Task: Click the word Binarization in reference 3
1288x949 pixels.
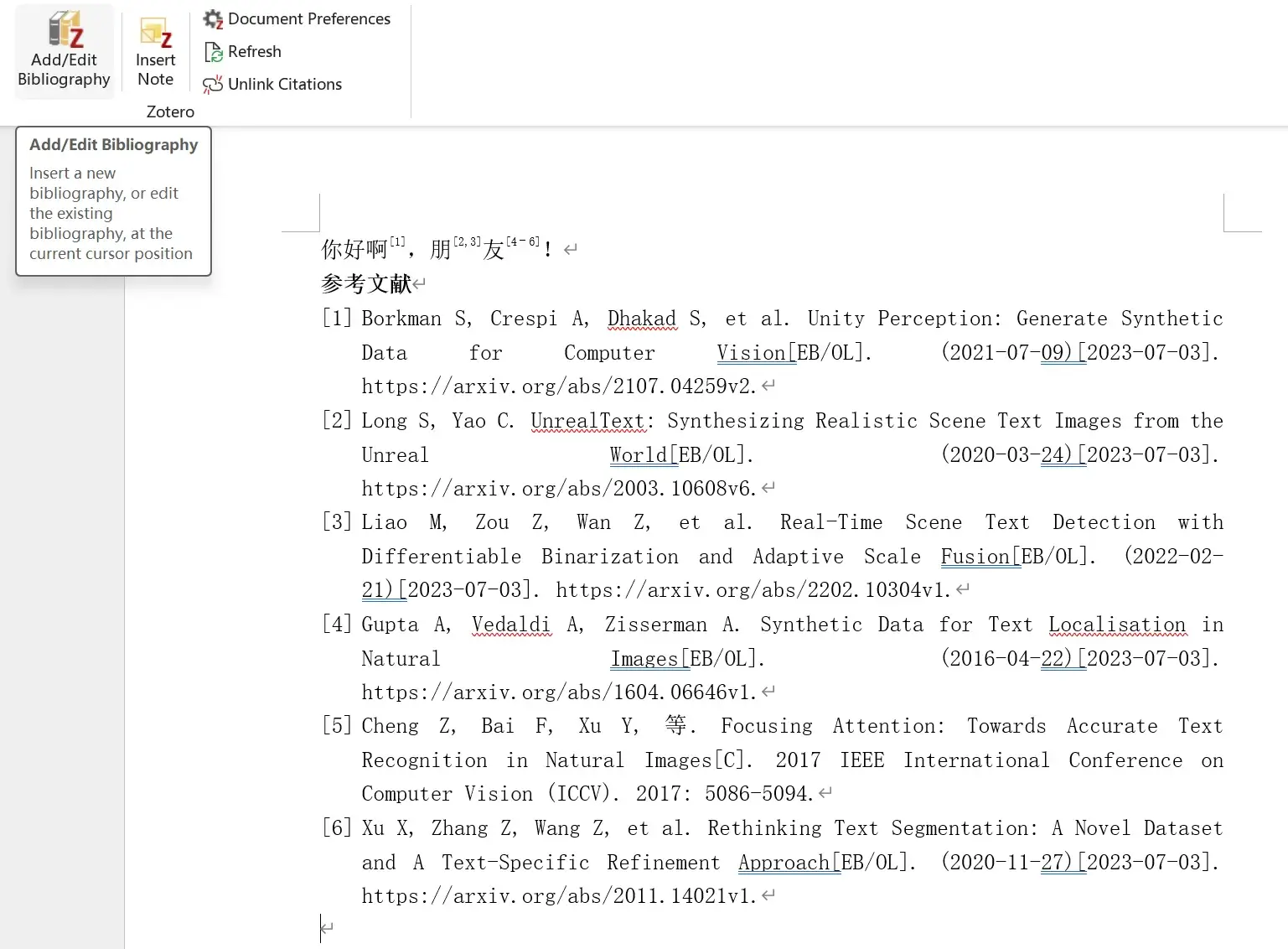Action: coord(610,557)
